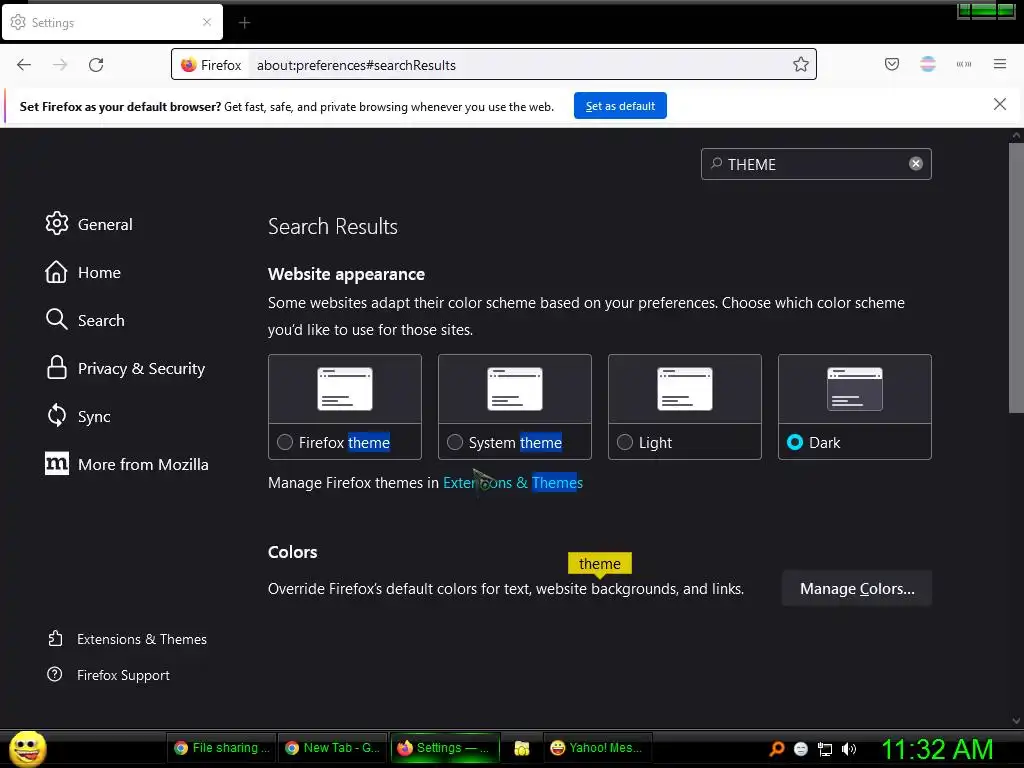Image resolution: width=1024 pixels, height=768 pixels.
Task: Open More from Mozilla category
Action: point(127,464)
